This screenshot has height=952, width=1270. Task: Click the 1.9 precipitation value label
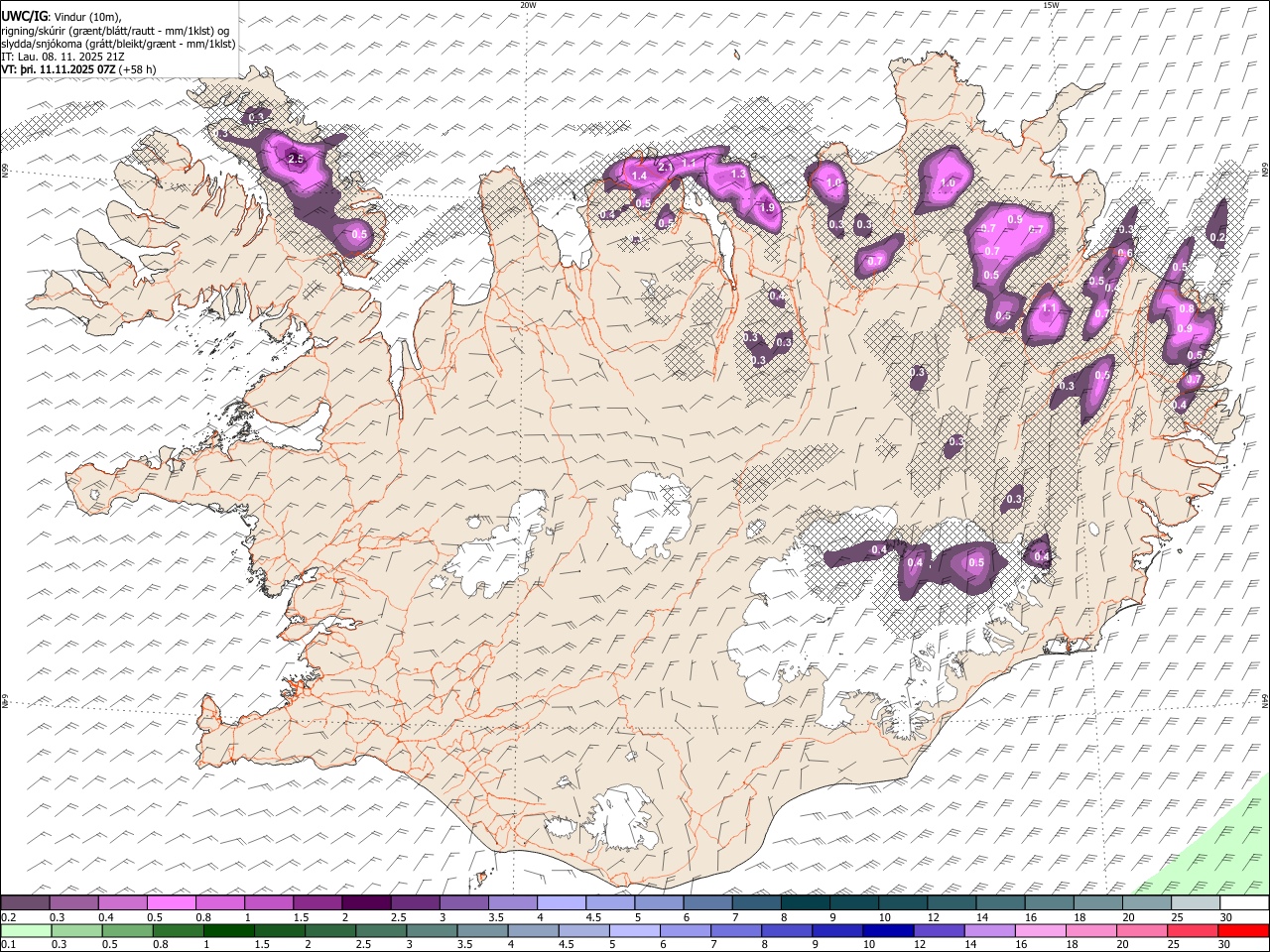766,208
